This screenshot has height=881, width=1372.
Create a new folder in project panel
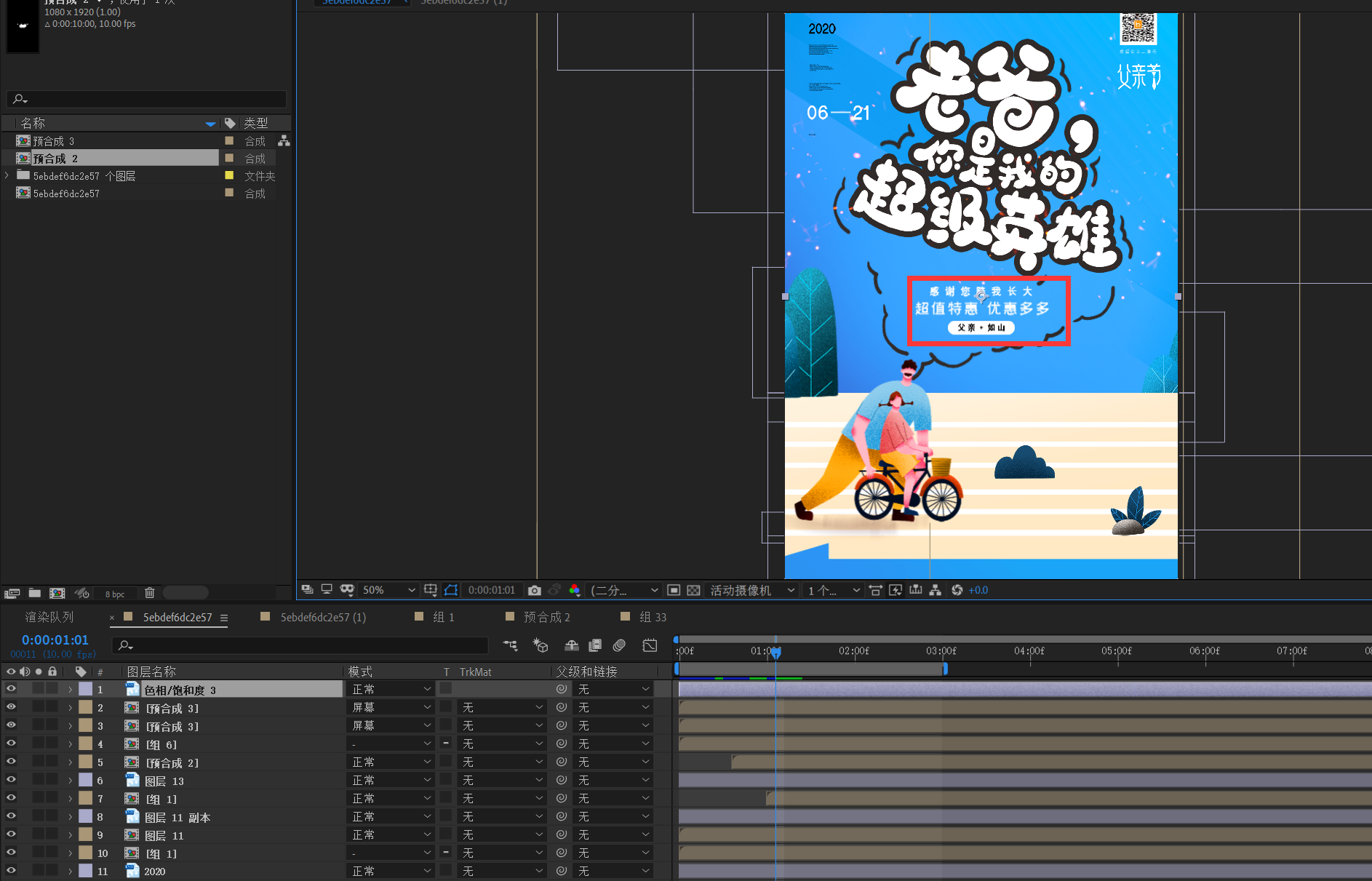tap(34, 593)
